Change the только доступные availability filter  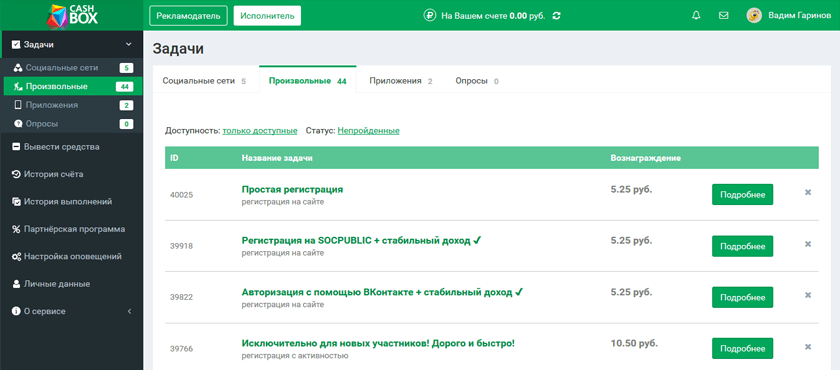260,131
